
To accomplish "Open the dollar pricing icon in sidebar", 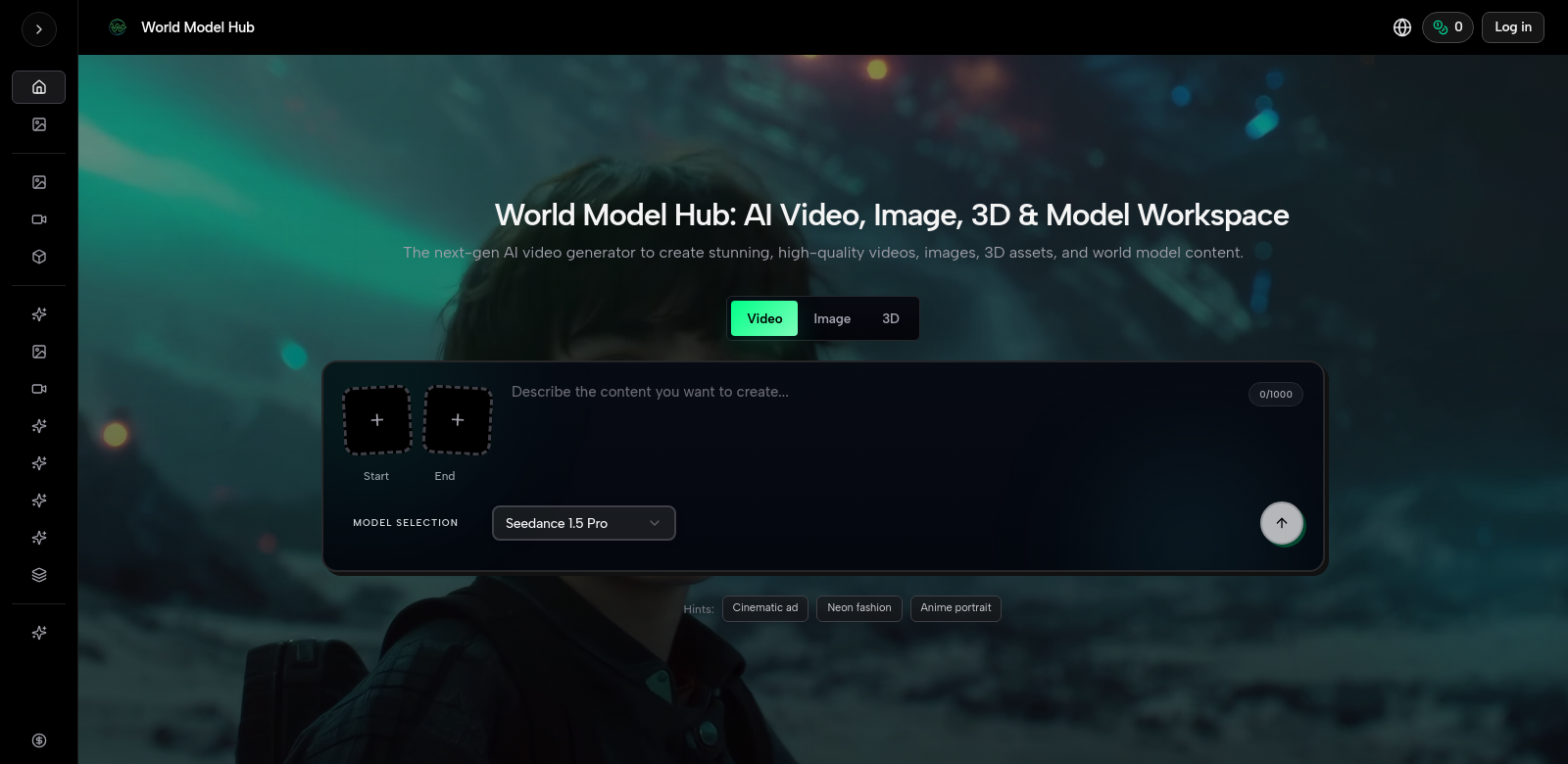I will [39, 740].
